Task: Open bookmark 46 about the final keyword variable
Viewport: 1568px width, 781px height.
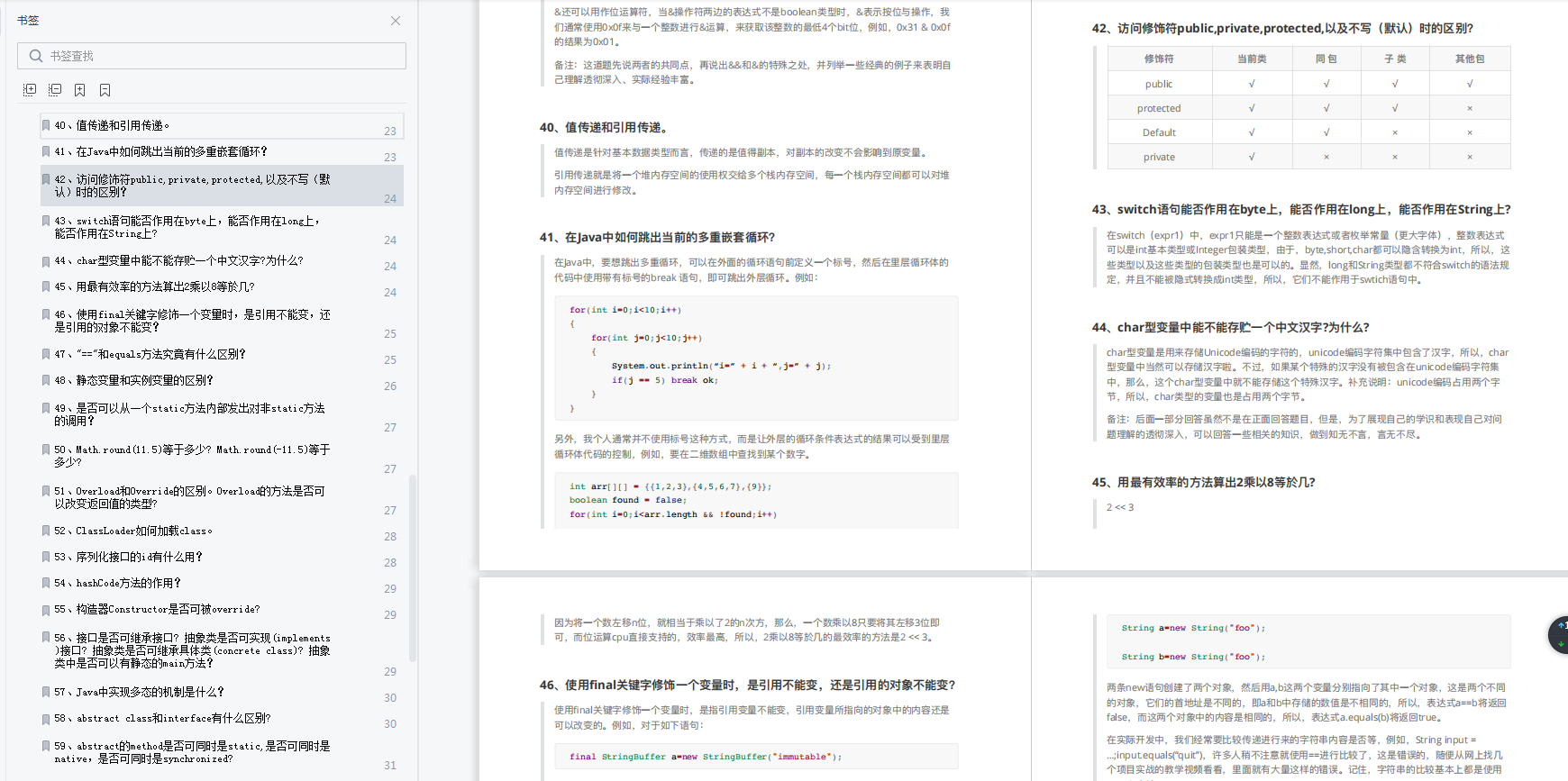Action: click(222, 321)
